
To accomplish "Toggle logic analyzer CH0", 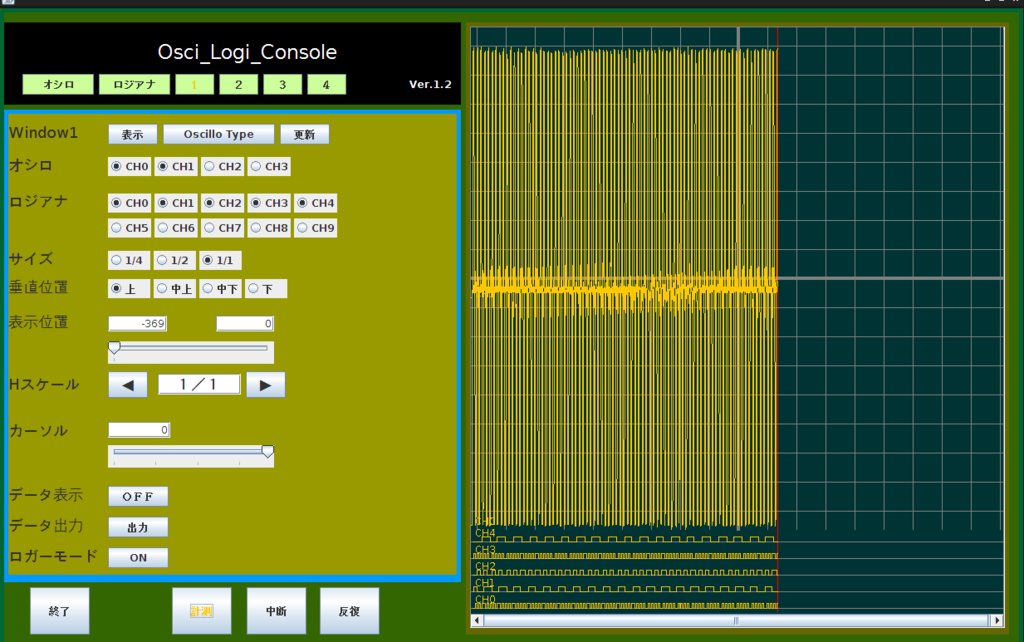I will point(129,203).
